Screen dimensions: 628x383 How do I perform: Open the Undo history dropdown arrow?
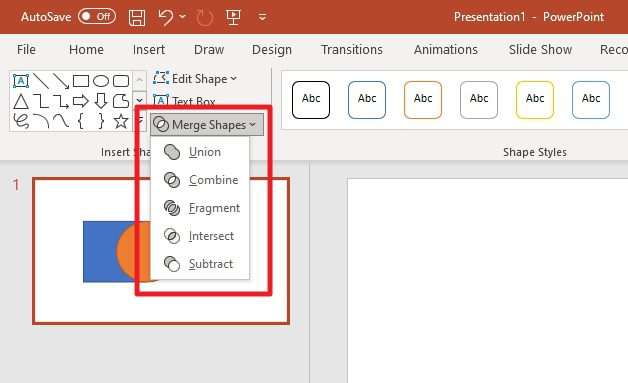(x=183, y=17)
